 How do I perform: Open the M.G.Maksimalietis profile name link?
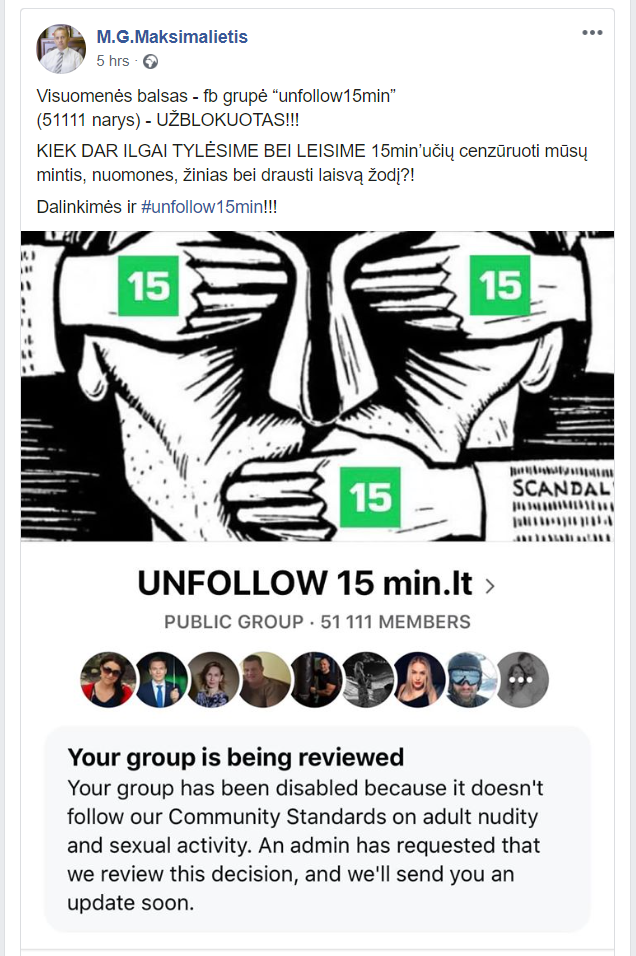coord(172,37)
